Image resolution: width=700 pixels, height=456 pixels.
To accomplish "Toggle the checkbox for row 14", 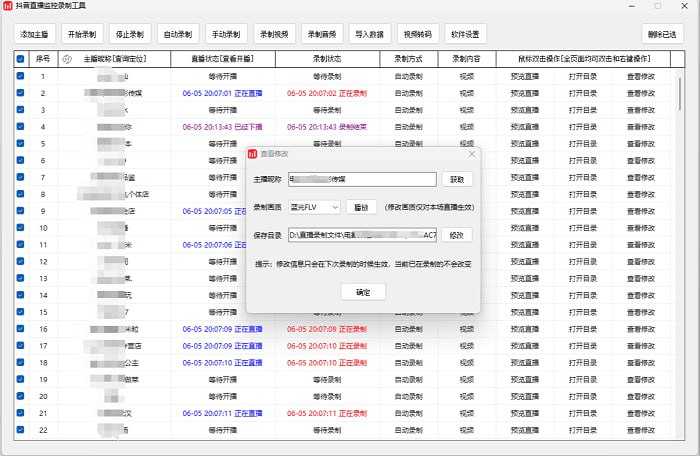I will (20, 295).
